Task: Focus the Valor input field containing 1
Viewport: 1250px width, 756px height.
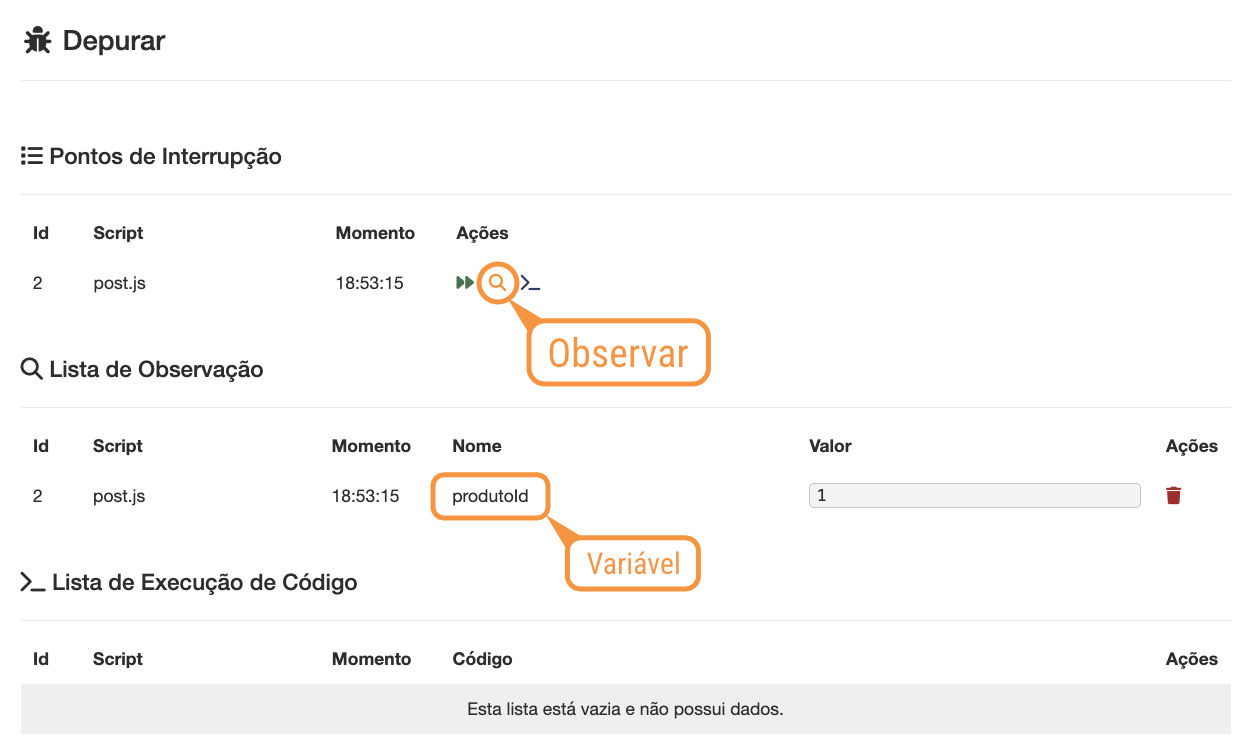Action: tap(974, 495)
